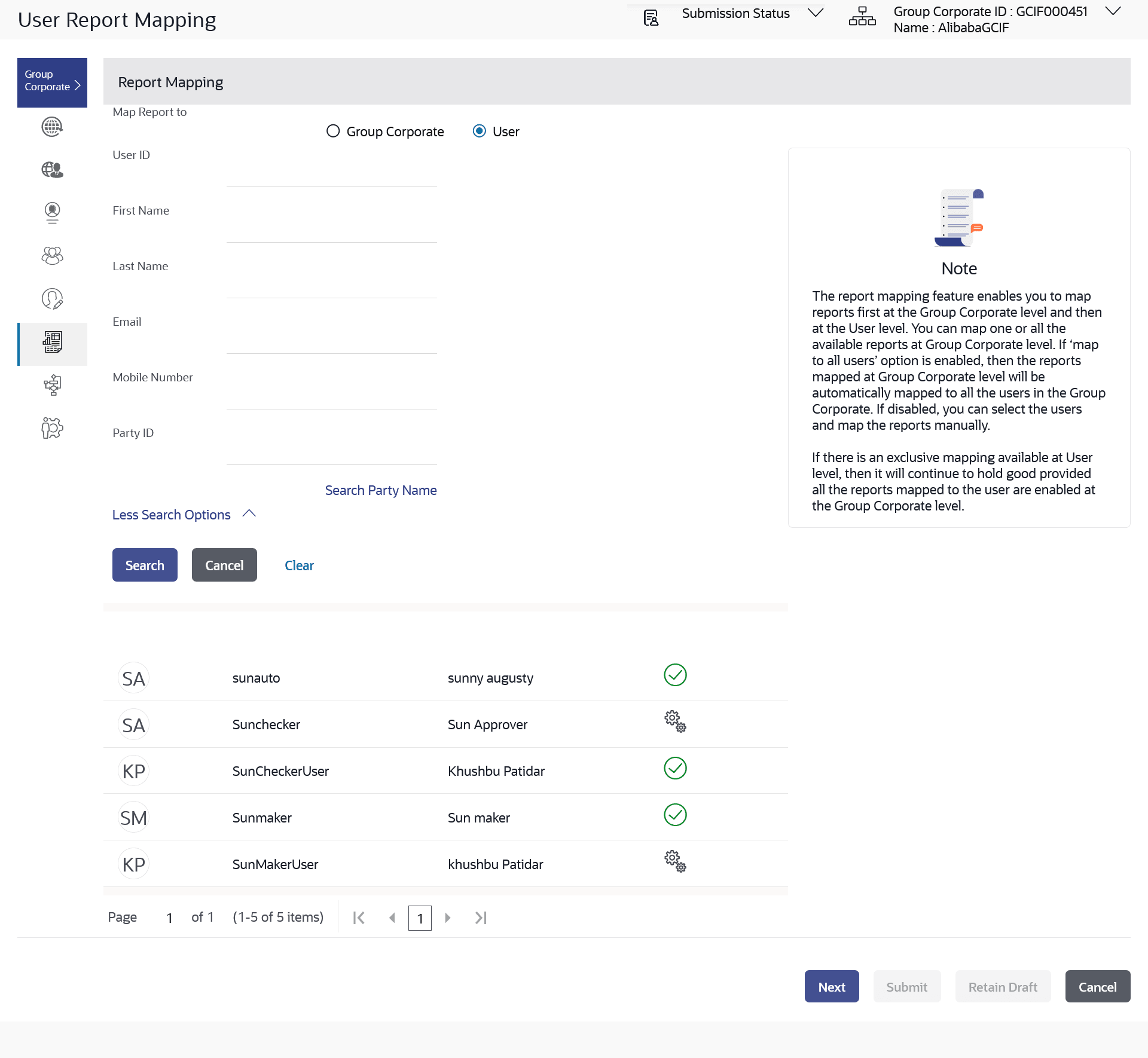Open the Group Corporate menu tab

[x=52, y=82]
